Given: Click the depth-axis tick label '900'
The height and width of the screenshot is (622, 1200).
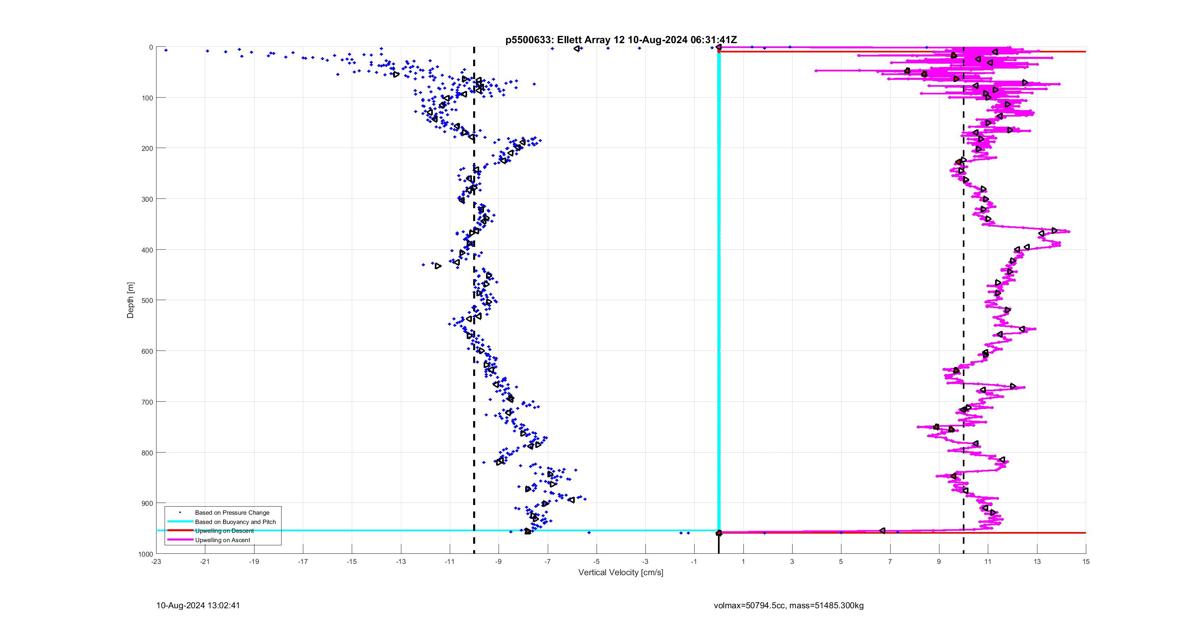Looking at the screenshot, I should click(146, 503).
